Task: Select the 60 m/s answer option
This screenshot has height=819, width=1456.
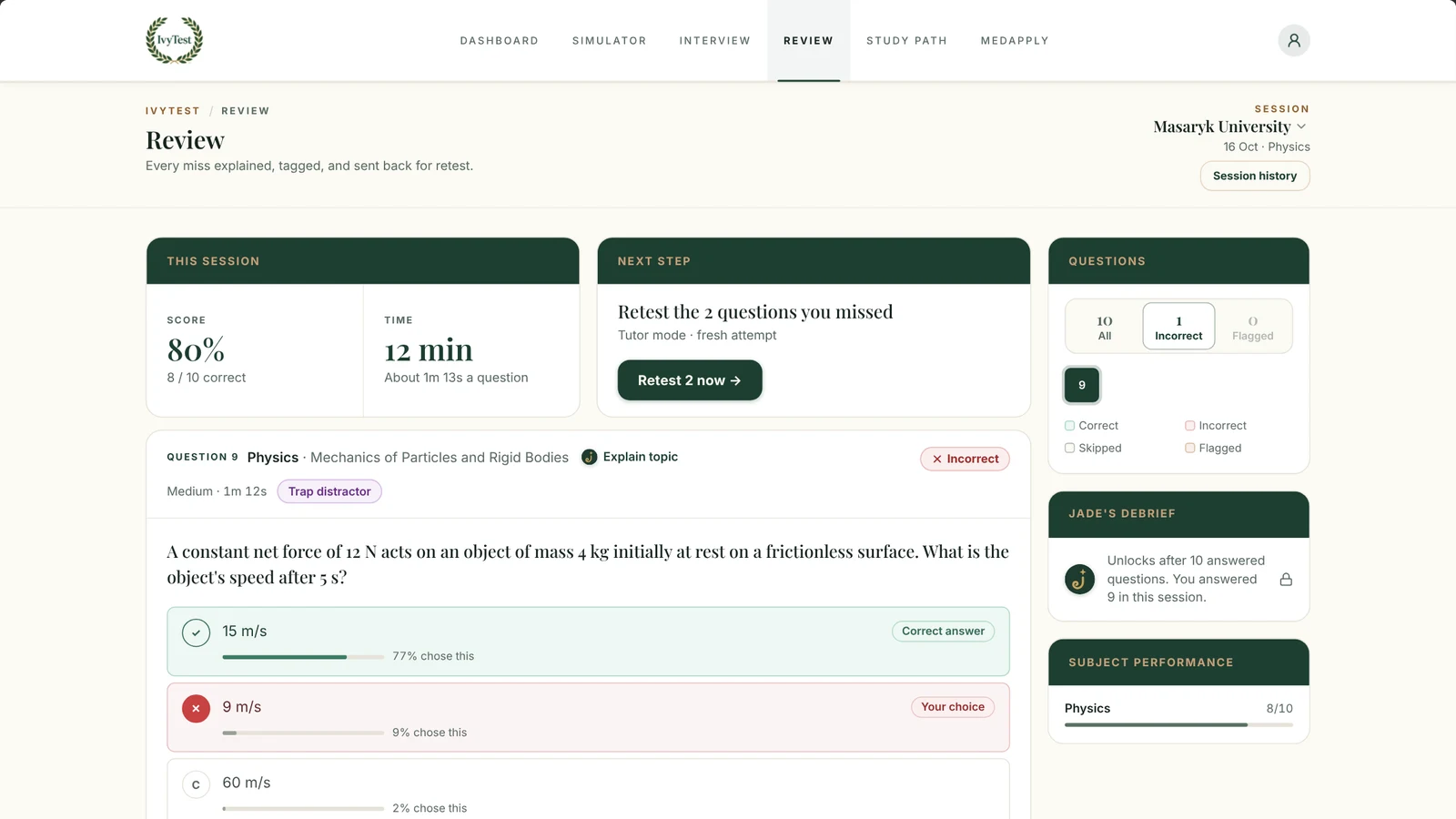Action: click(x=588, y=789)
